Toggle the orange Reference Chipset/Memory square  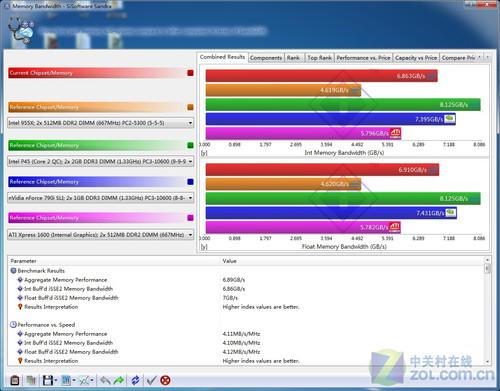(190, 107)
